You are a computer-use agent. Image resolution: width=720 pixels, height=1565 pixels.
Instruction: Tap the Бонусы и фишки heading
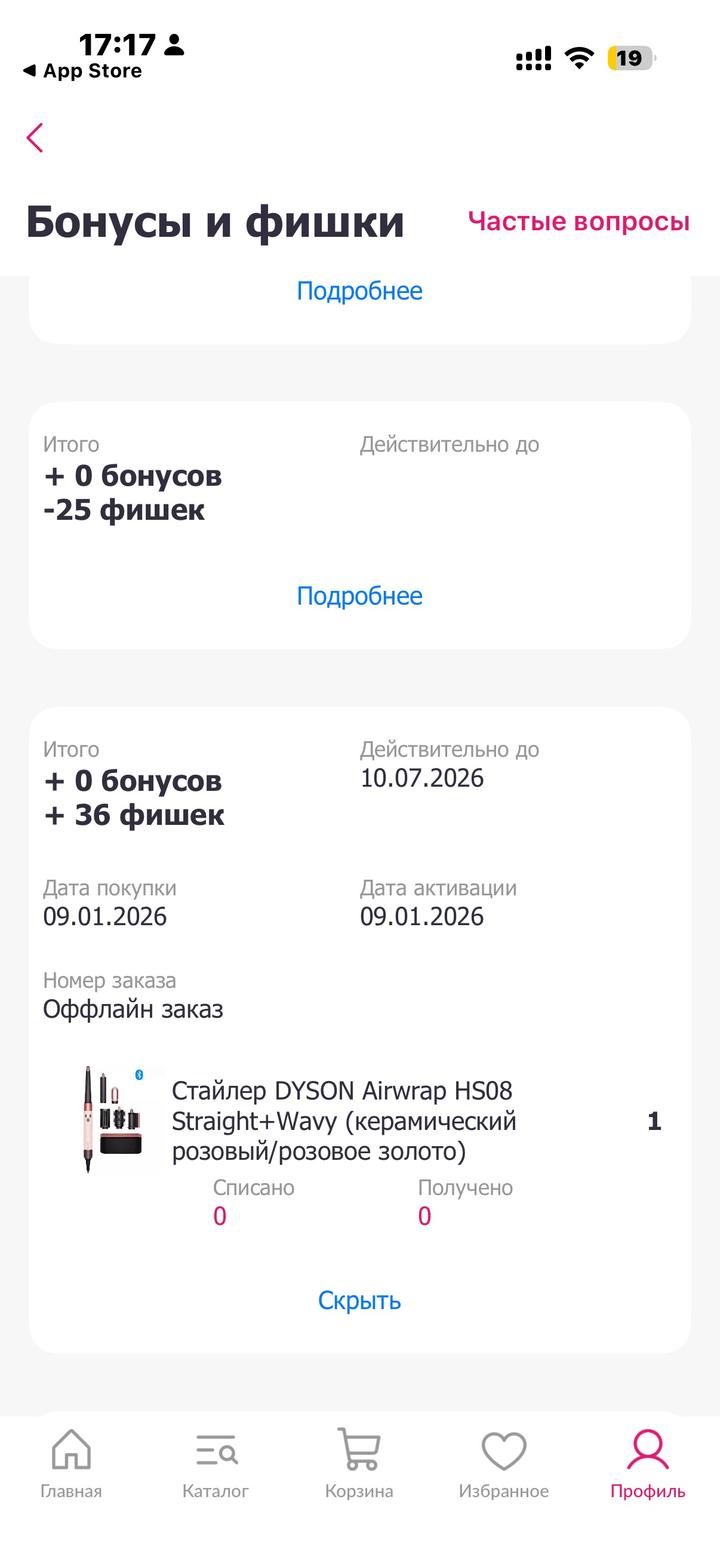tap(215, 221)
